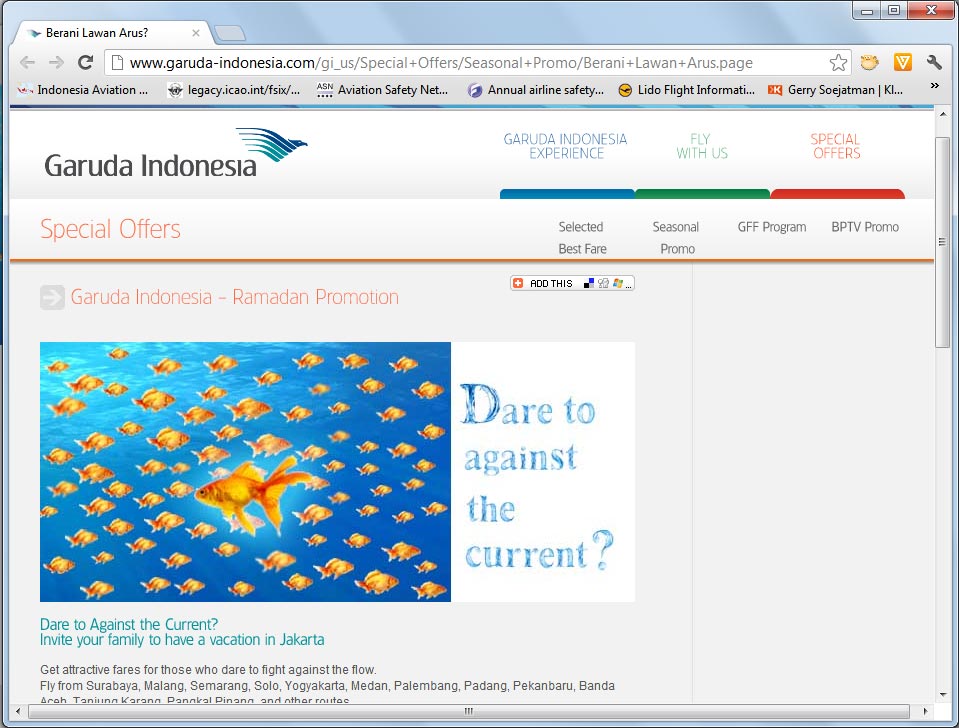
Task: Open a new browser tab
Action: click(230, 33)
